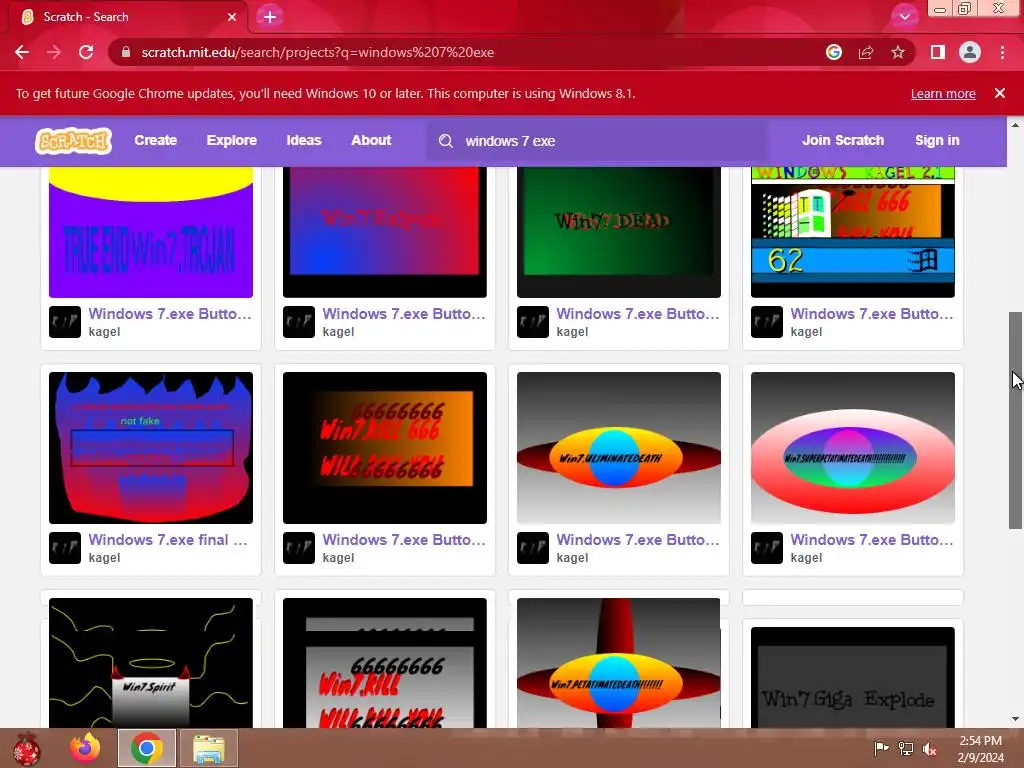The width and height of the screenshot is (1024, 768).
Task: Click title link under the TRUE END Win7.TROJAN thumbnail
Action: click(170, 314)
